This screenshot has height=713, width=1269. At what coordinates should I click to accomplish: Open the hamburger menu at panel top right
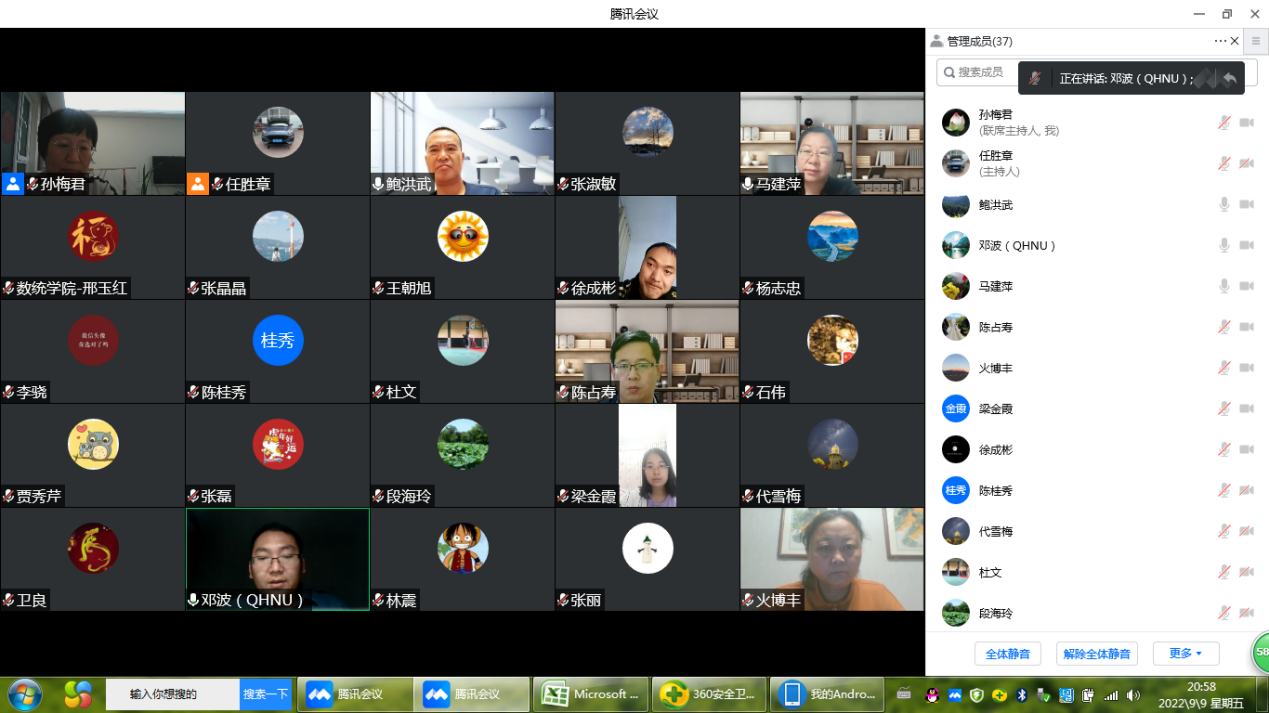point(1256,42)
